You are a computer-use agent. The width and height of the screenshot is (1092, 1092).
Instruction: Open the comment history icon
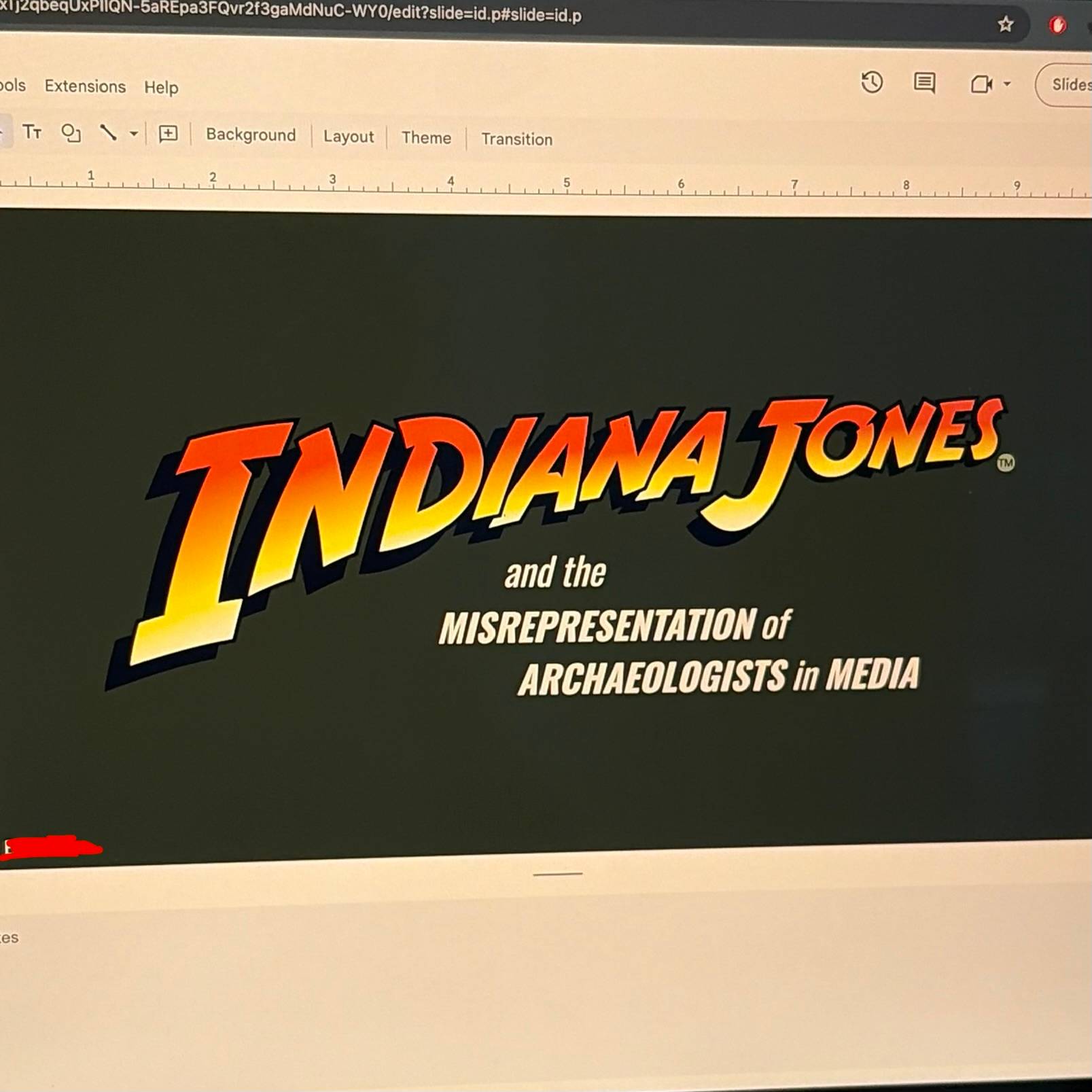point(924,84)
